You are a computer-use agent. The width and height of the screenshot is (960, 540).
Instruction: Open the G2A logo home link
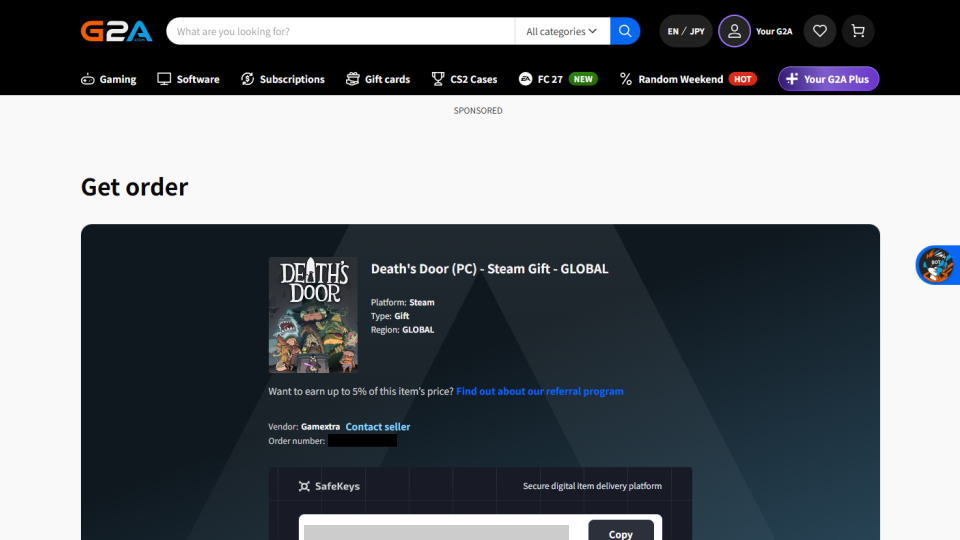coord(116,31)
